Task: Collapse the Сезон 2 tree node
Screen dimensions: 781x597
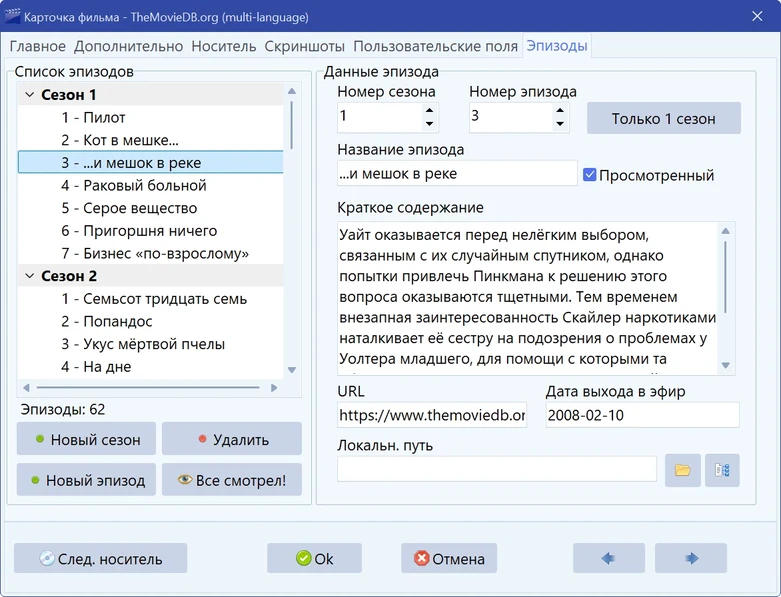Action: pos(29,275)
